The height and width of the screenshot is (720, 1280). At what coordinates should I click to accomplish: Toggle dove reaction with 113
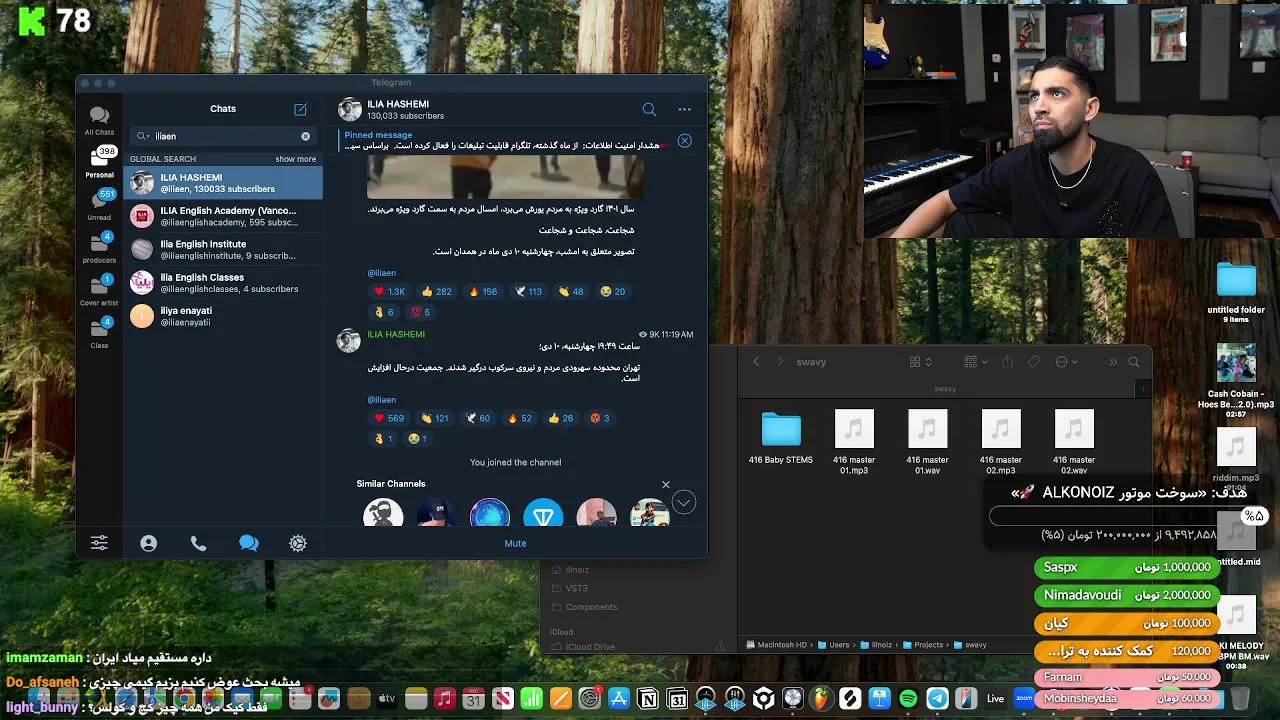528,291
